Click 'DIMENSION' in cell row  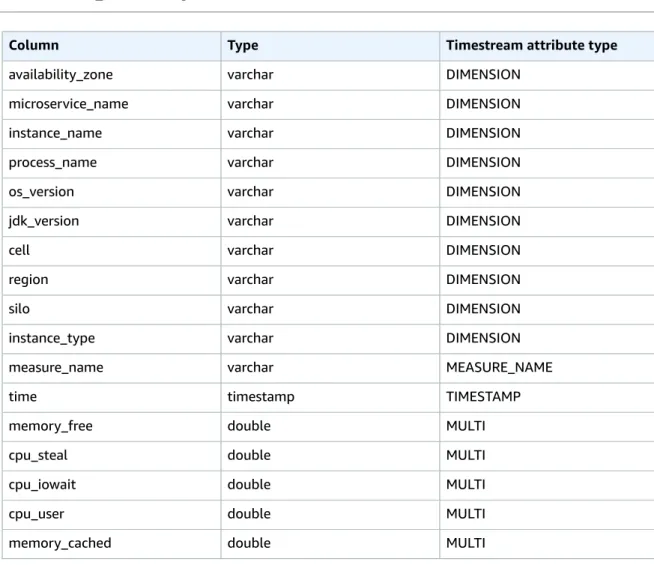[x=483, y=251]
